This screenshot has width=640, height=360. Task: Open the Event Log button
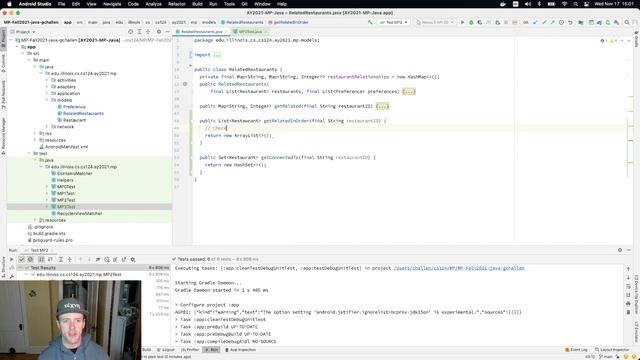pos(576,350)
